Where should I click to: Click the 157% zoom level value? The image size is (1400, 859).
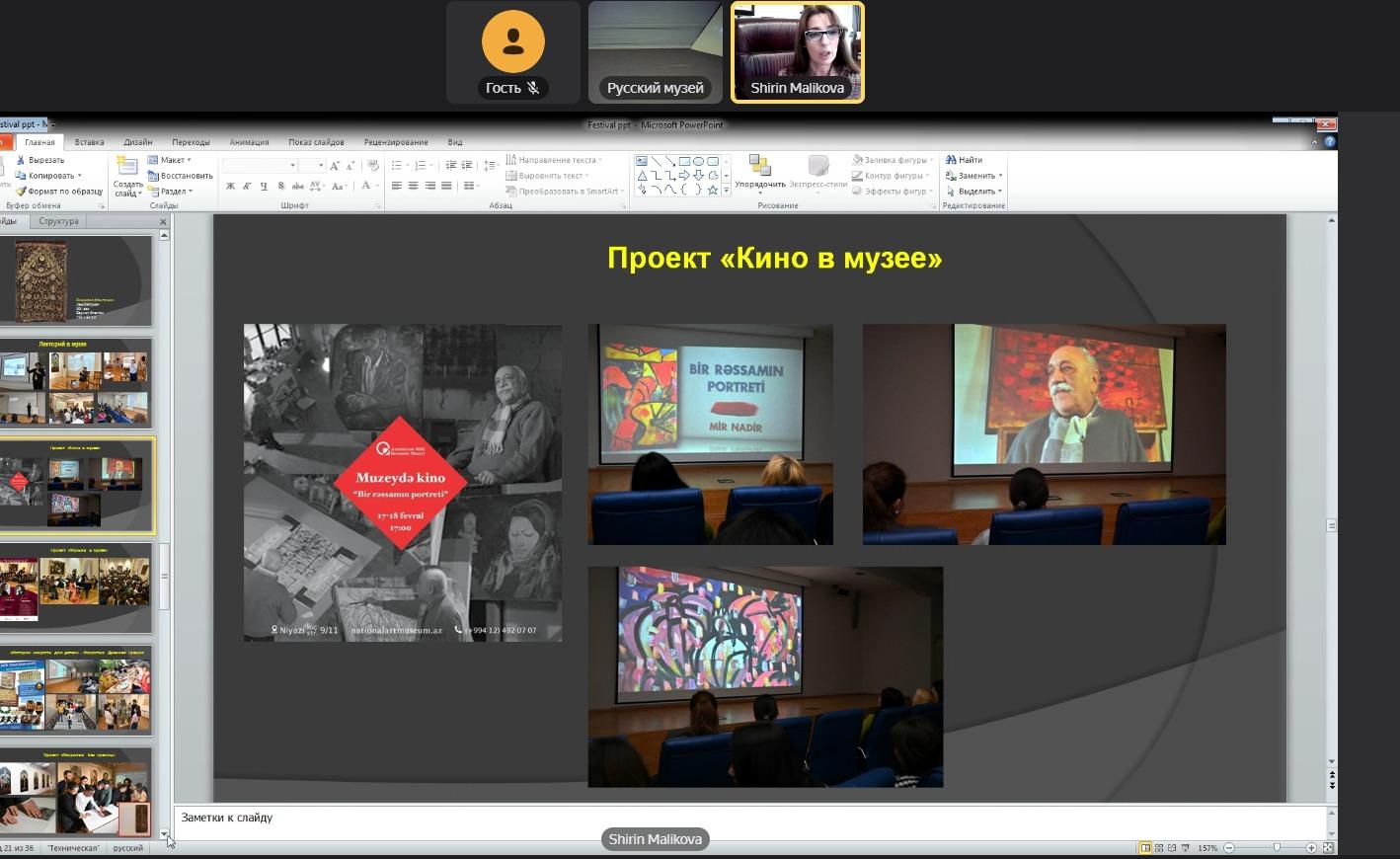[1207, 848]
